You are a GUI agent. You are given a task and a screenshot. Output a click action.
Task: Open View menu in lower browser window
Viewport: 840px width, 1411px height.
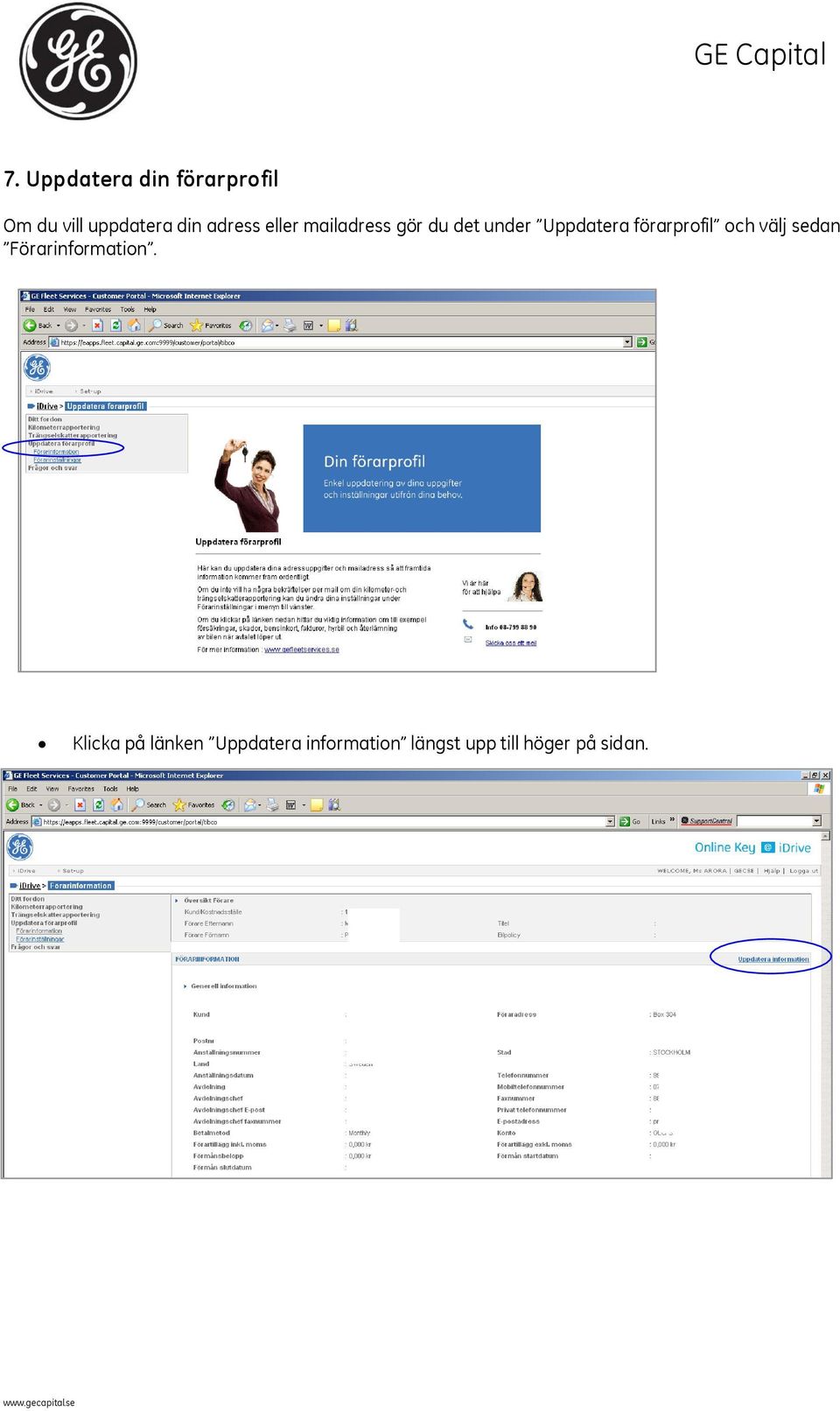[x=52, y=790]
